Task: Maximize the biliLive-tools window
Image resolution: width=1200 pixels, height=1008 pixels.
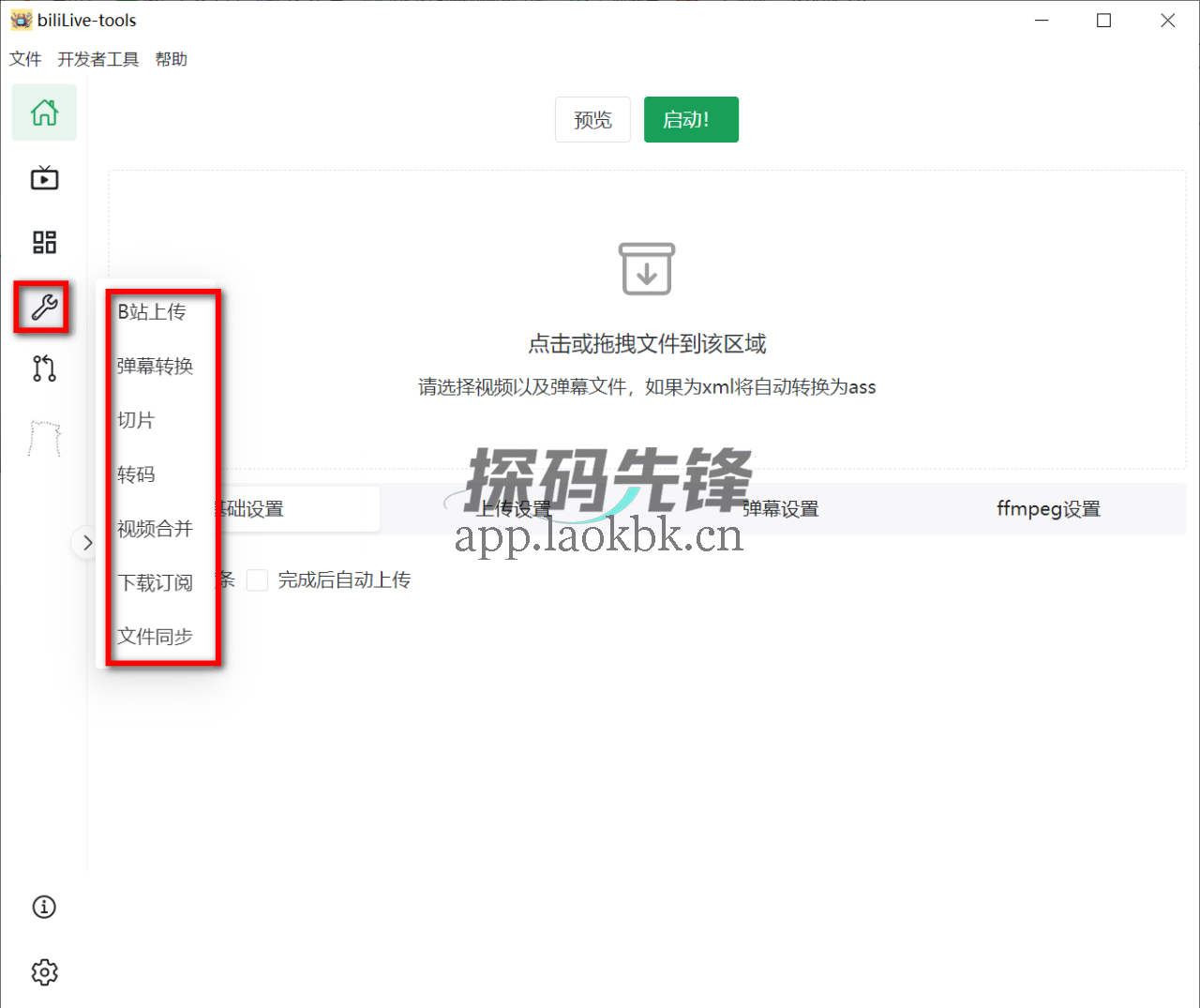Action: click(1104, 20)
